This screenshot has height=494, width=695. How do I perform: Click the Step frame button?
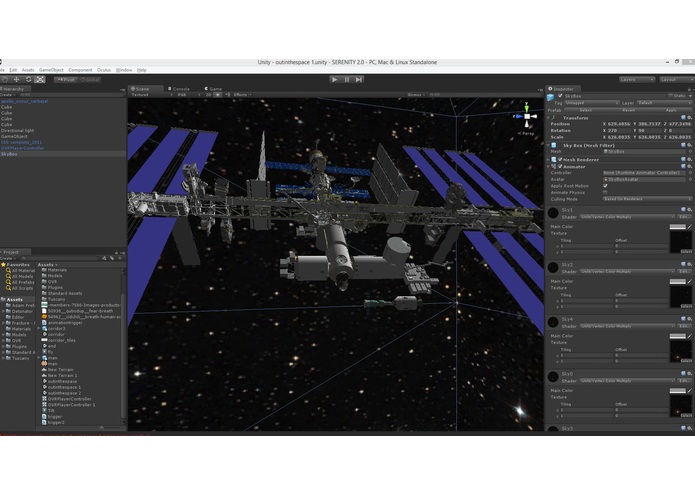point(359,80)
